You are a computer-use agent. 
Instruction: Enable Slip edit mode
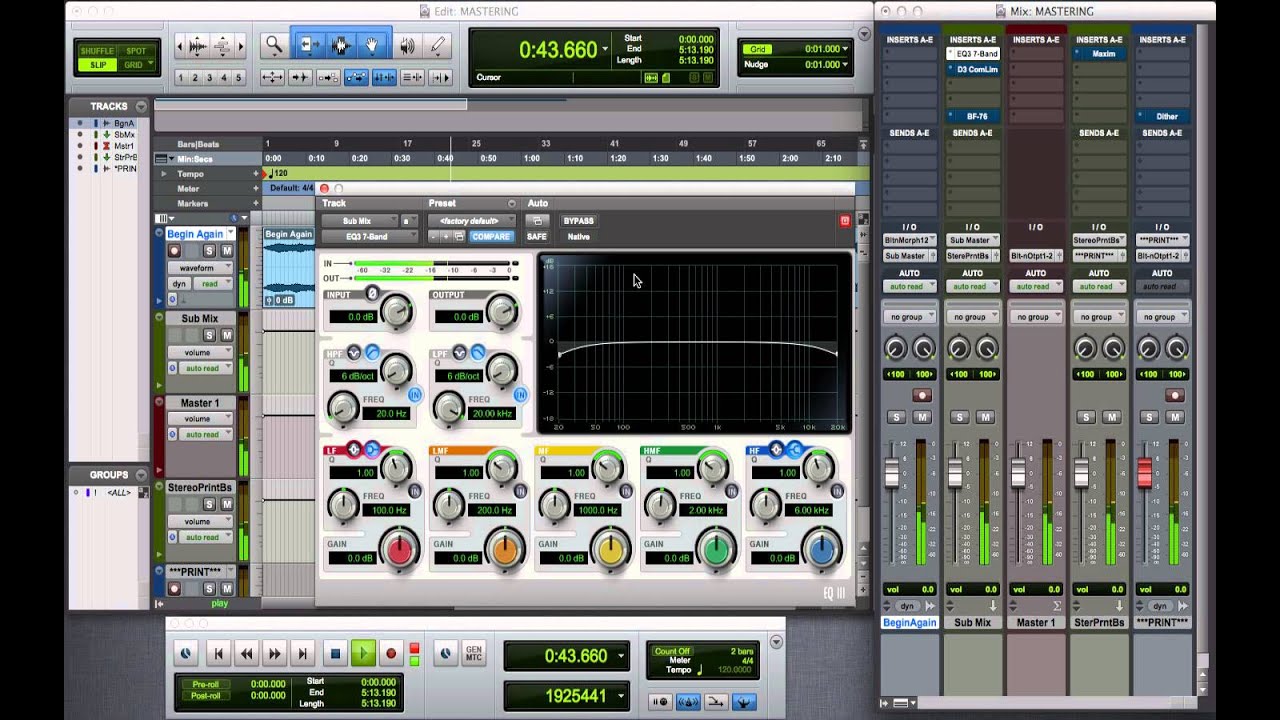coord(98,65)
